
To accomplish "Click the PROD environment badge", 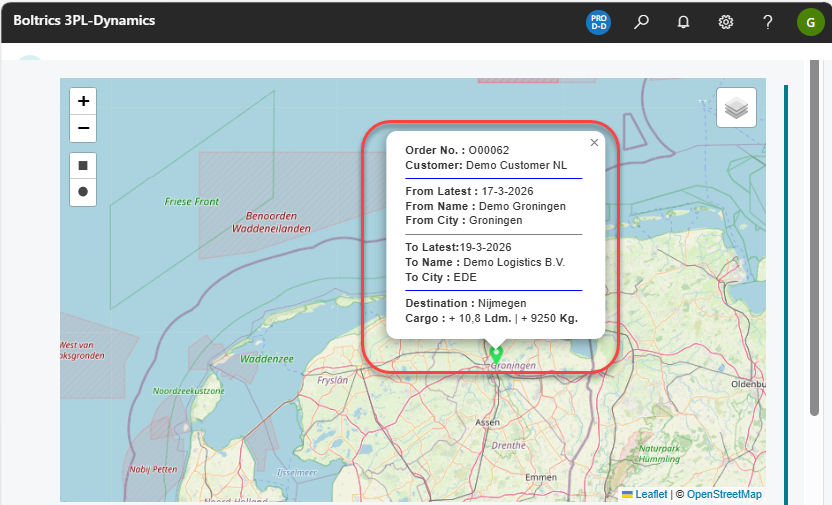I will 598,22.
